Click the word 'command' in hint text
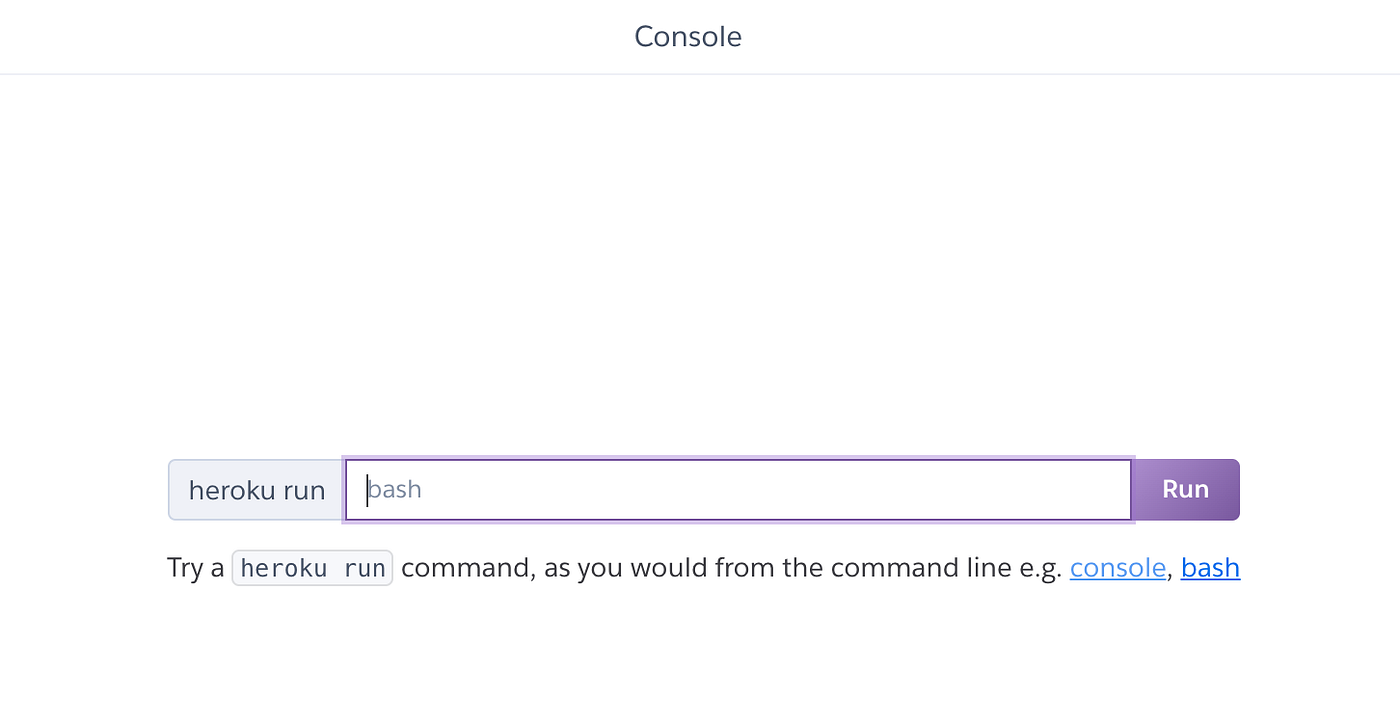 tap(463, 568)
